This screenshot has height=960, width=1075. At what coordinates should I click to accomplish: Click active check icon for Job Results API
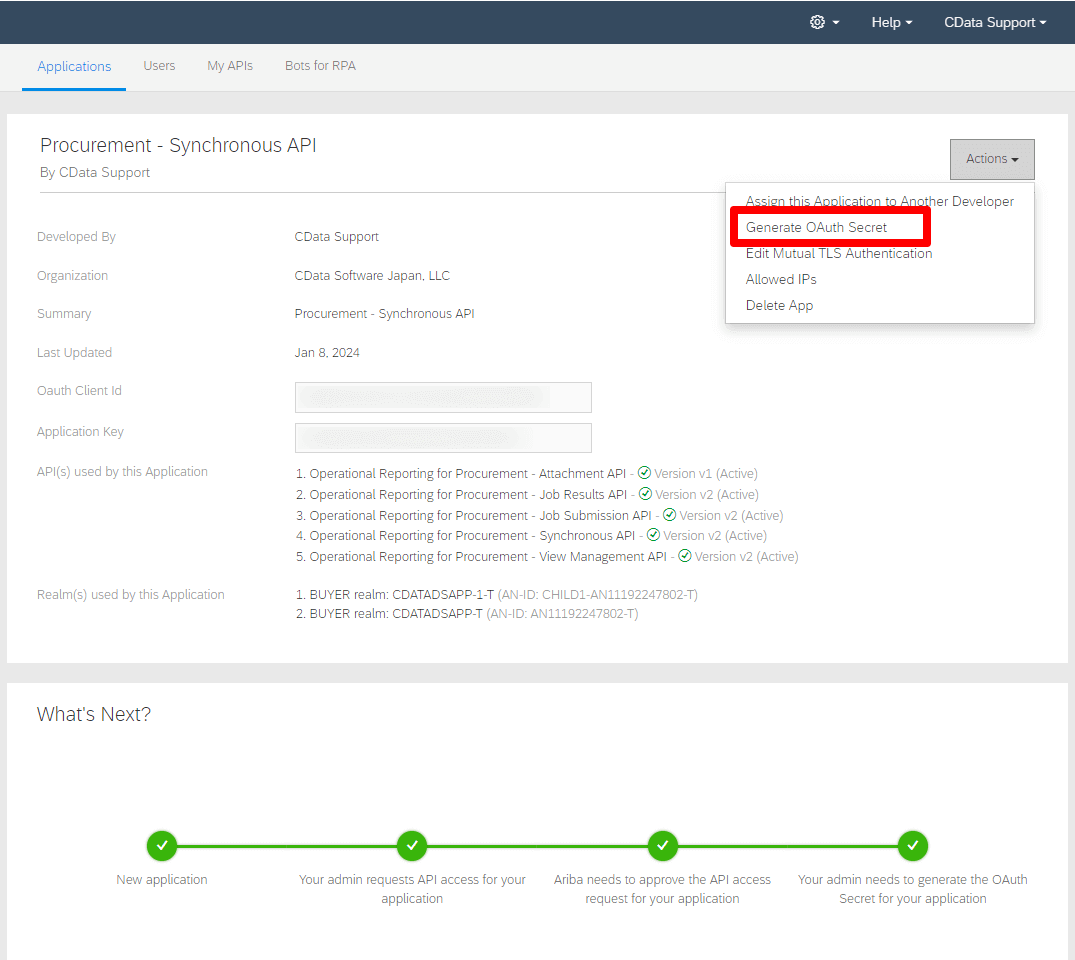click(645, 494)
